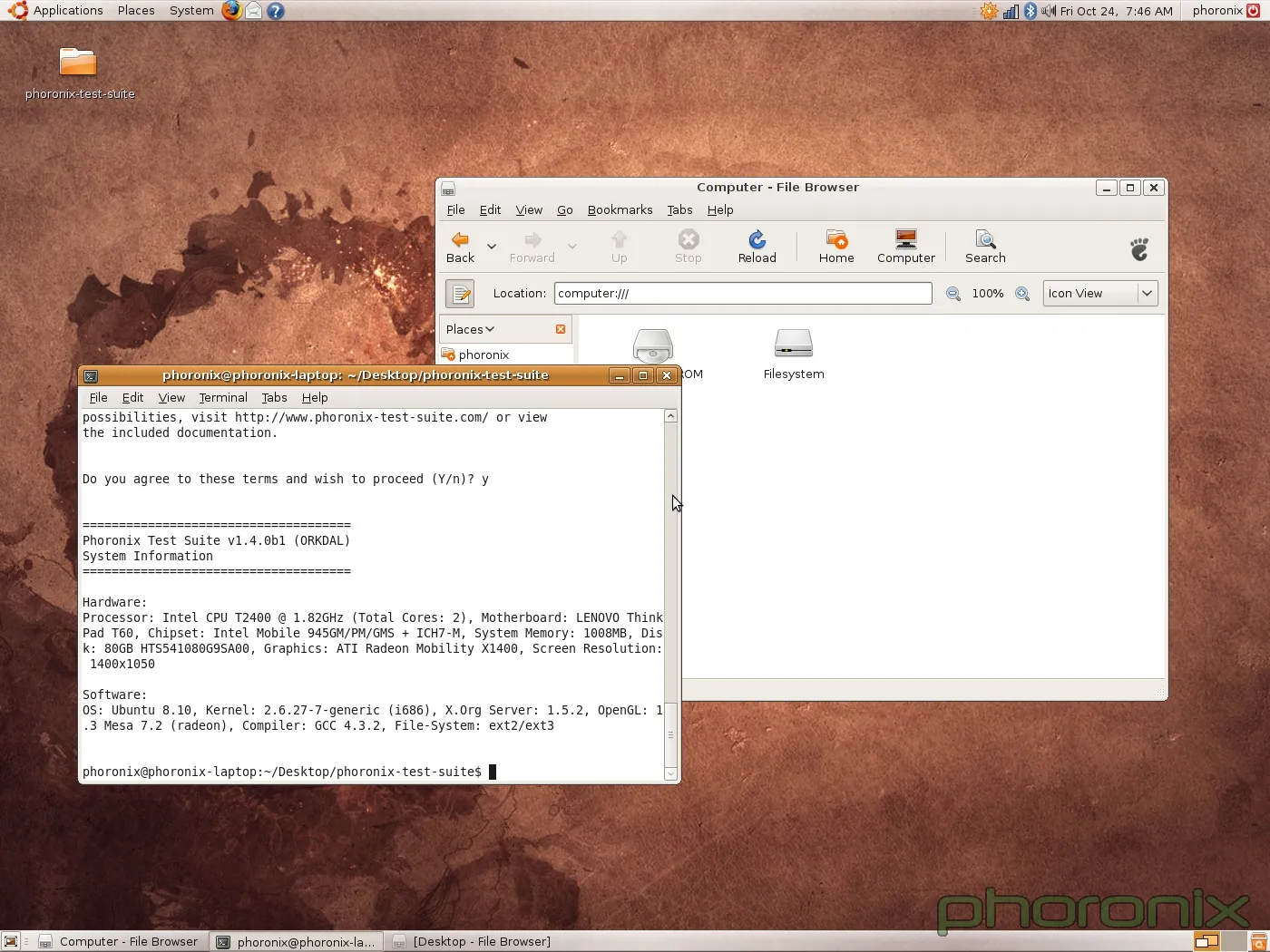
Task: Select the CD-ROM drive icon
Action: coord(653,346)
